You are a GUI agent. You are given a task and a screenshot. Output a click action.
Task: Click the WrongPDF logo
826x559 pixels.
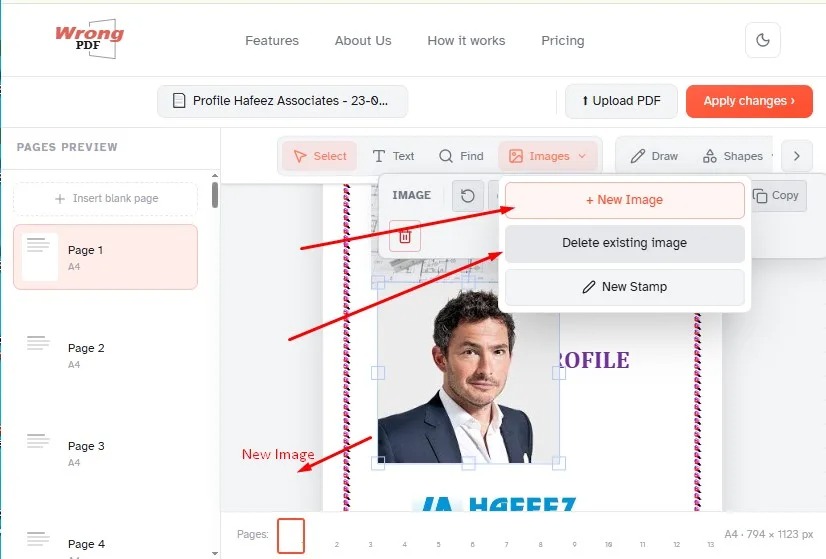tap(90, 38)
